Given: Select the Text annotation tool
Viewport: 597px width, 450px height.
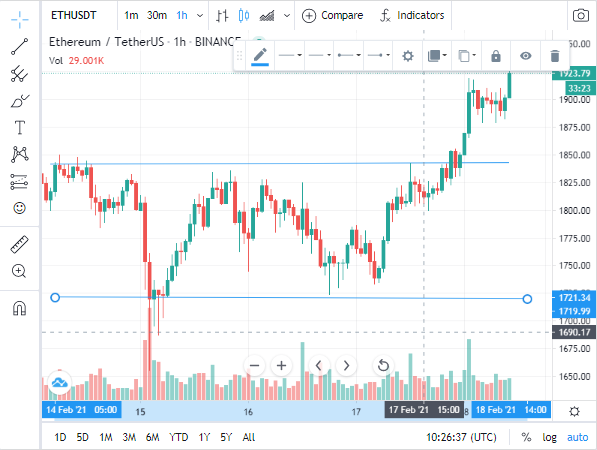Looking at the screenshot, I should tap(19, 128).
